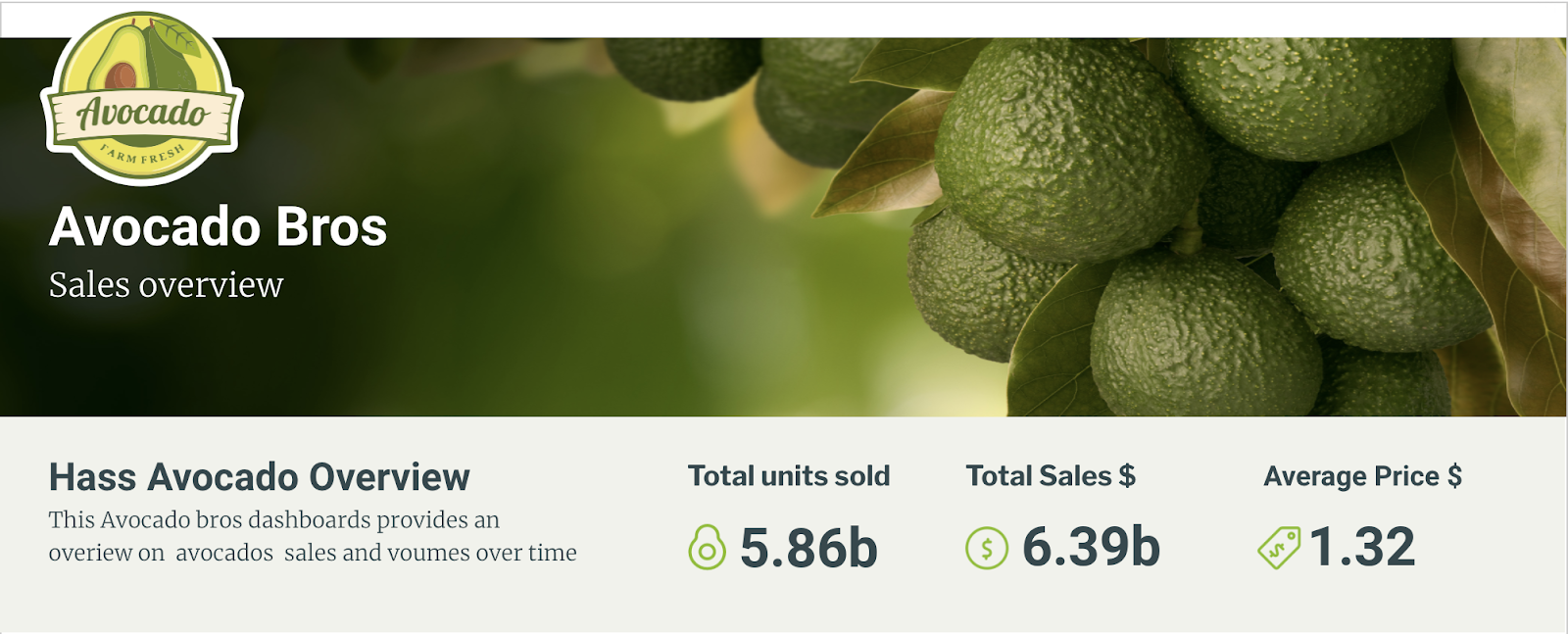Click the Total units sold label
Screen dimensions: 1568x634
click(789, 476)
